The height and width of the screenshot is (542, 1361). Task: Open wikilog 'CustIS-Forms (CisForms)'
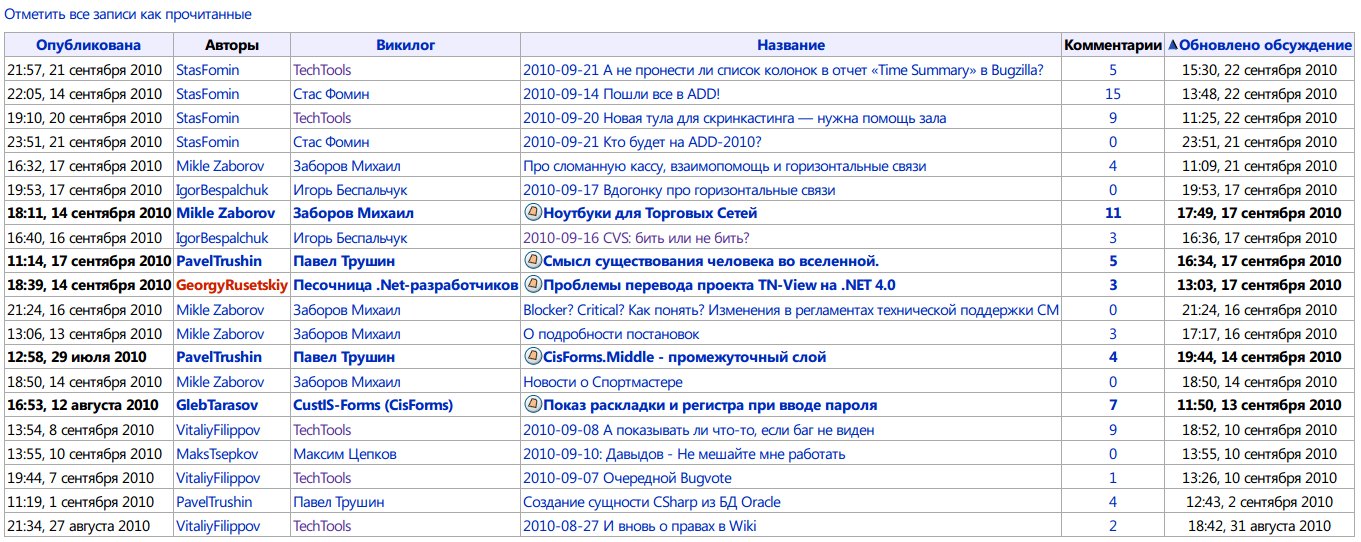click(x=373, y=405)
